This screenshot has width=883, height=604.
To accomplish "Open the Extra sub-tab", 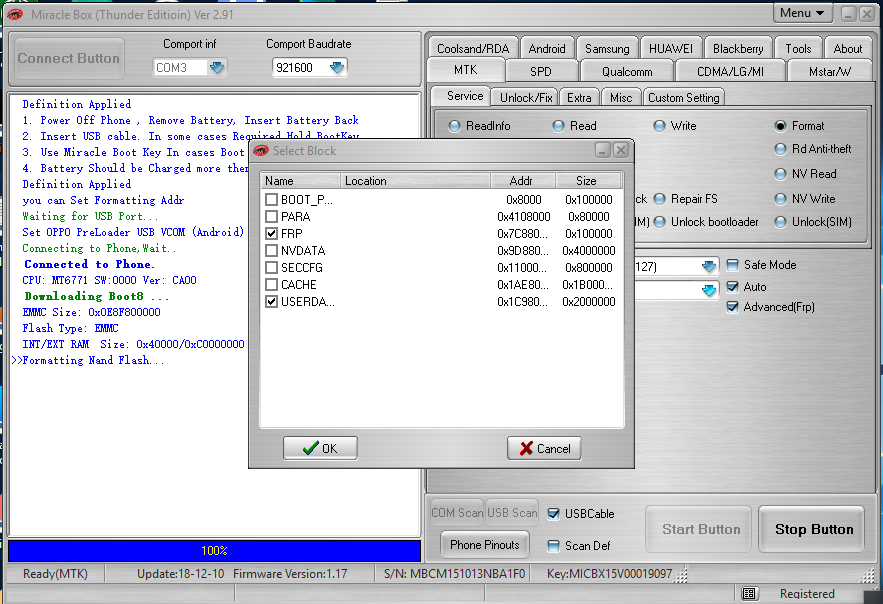I will (579, 97).
